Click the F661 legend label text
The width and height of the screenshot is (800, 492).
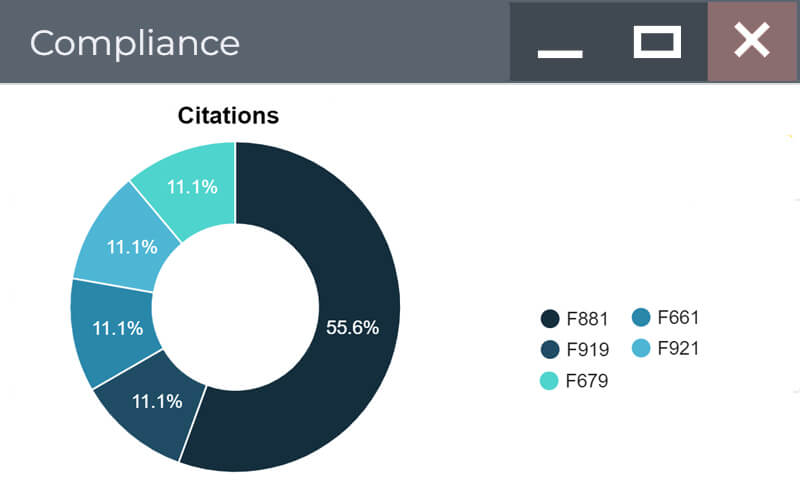(x=678, y=318)
